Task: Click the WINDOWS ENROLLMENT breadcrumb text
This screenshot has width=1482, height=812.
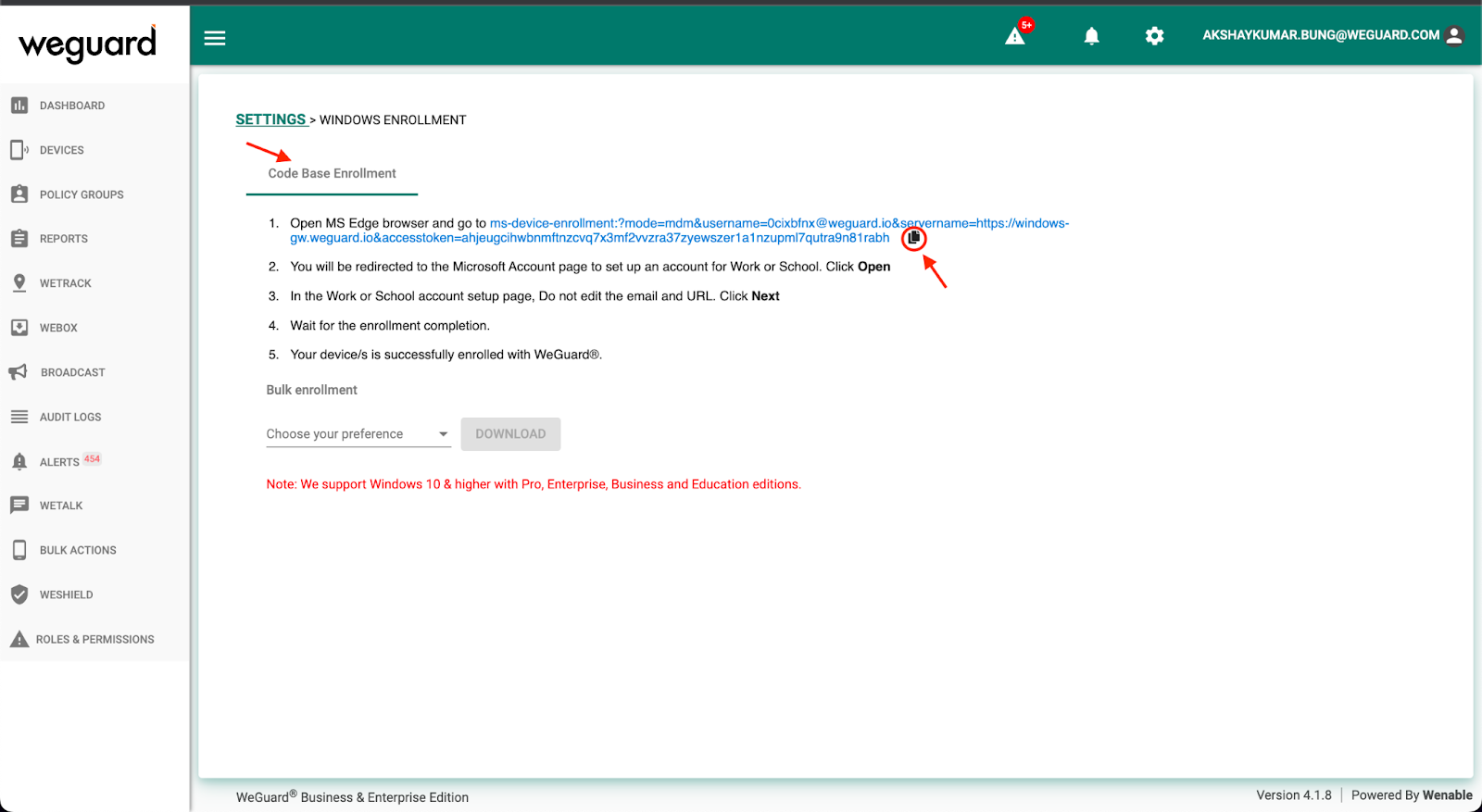Action: [x=393, y=120]
